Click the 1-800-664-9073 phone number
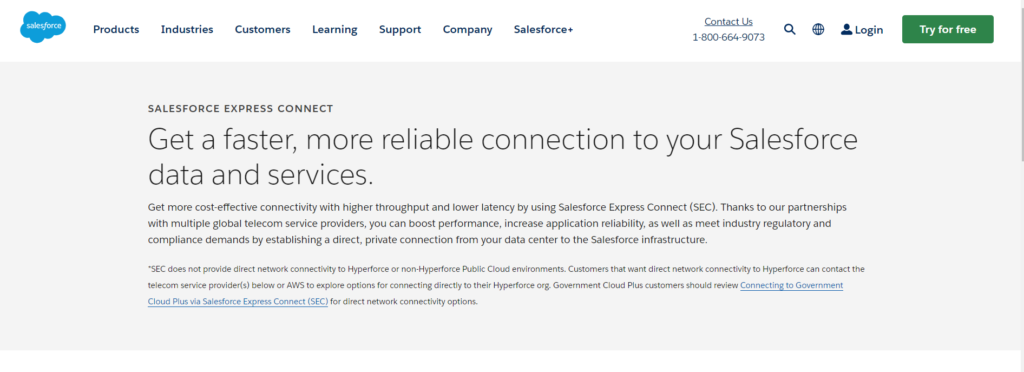Image resolution: width=1024 pixels, height=372 pixels. pyautogui.click(x=728, y=37)
